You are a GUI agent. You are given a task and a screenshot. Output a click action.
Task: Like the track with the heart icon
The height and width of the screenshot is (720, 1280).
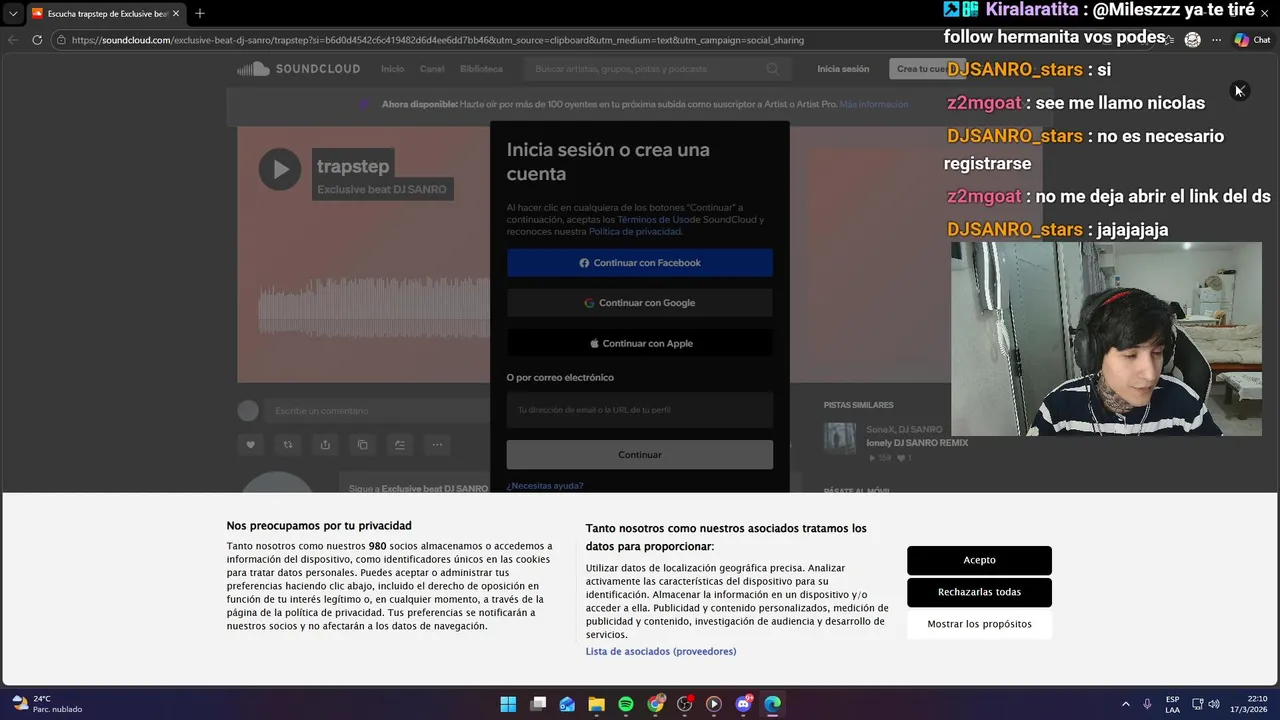coord(251,445)
